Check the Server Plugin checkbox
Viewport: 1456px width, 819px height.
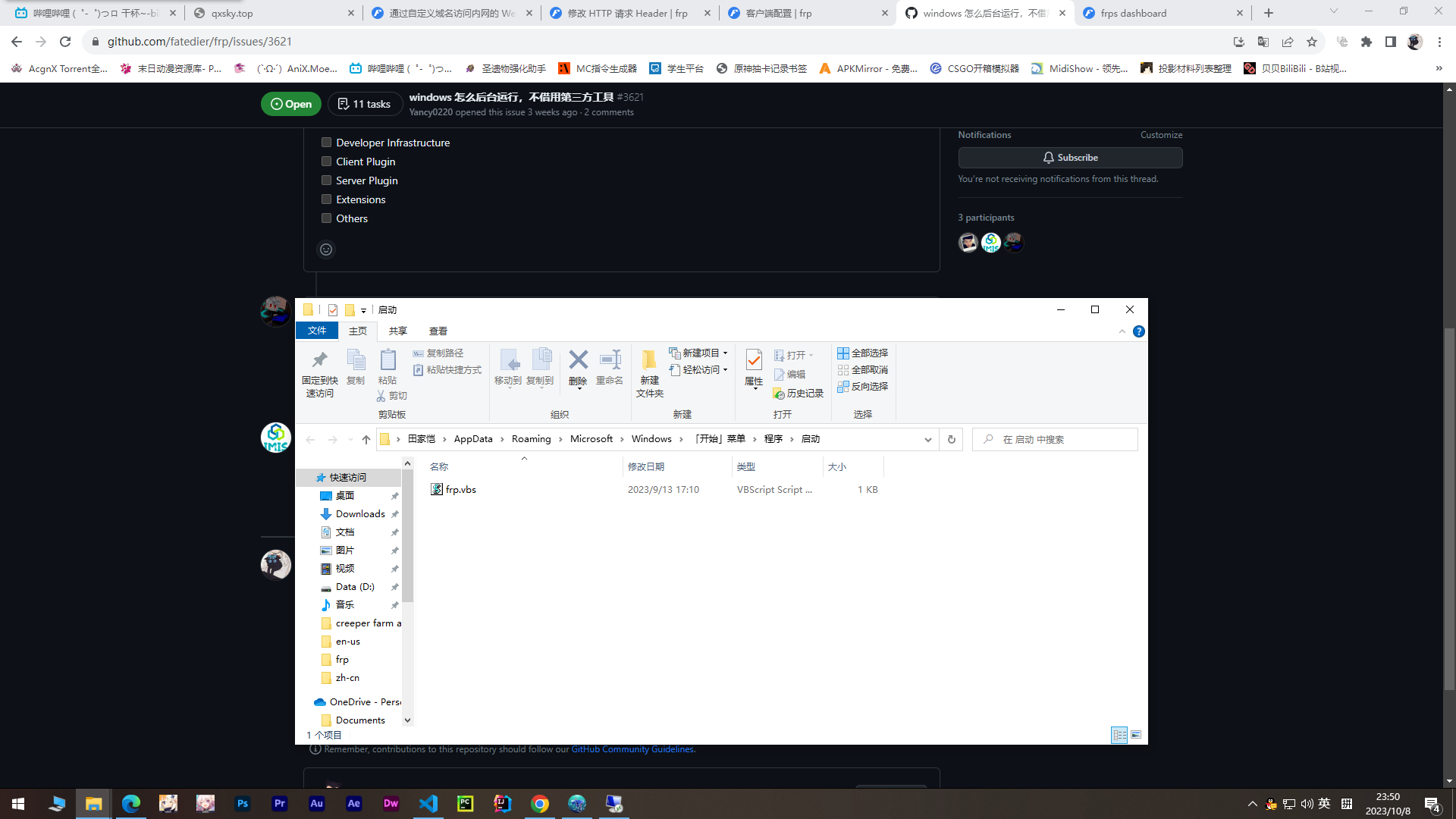pos(326,180)
